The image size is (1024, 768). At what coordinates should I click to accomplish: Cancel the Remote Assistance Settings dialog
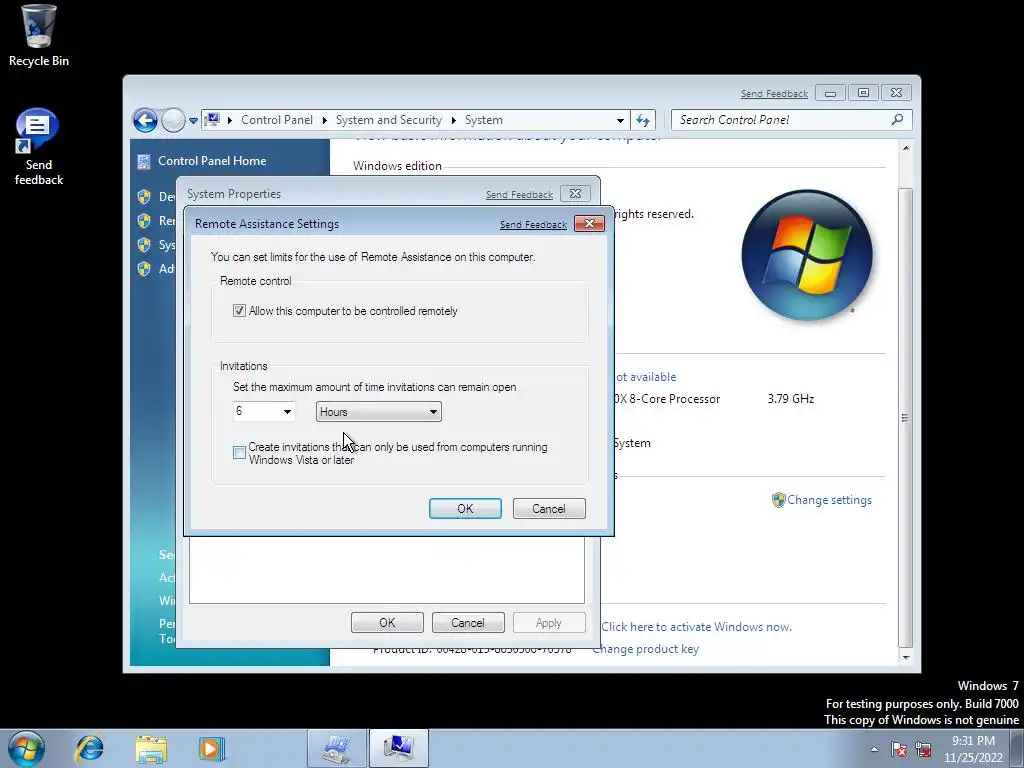coord(549,509)
